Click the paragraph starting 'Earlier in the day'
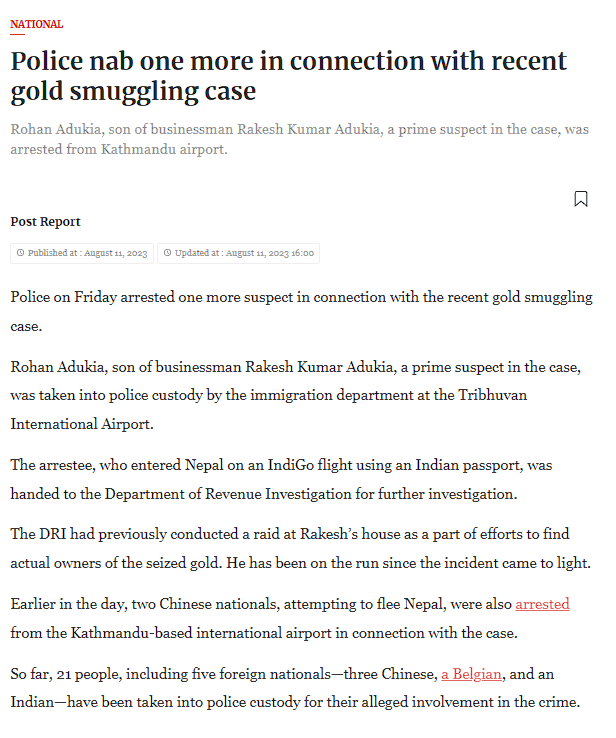The height and width of the screenshot is (738, 616). [x=290, y=618]
